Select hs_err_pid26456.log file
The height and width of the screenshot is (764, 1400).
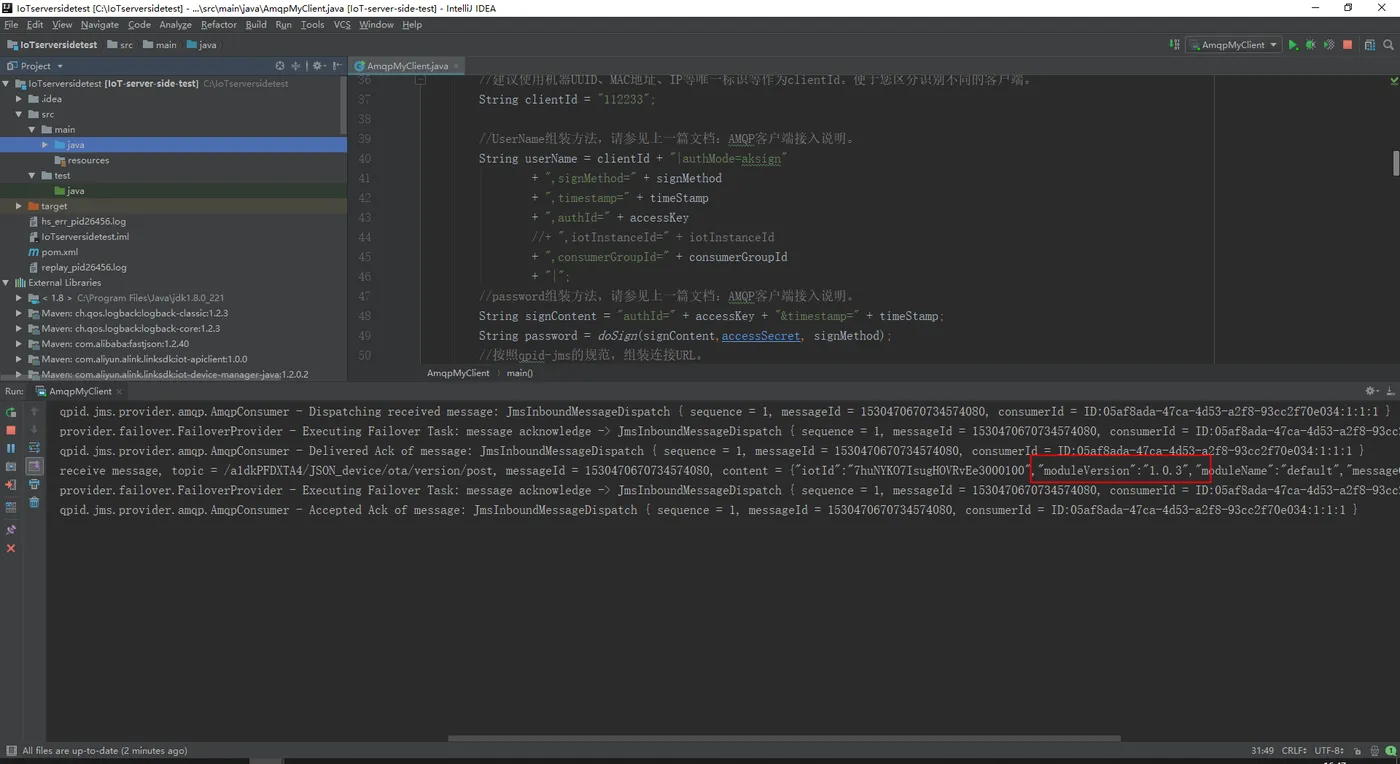point(83,222)
